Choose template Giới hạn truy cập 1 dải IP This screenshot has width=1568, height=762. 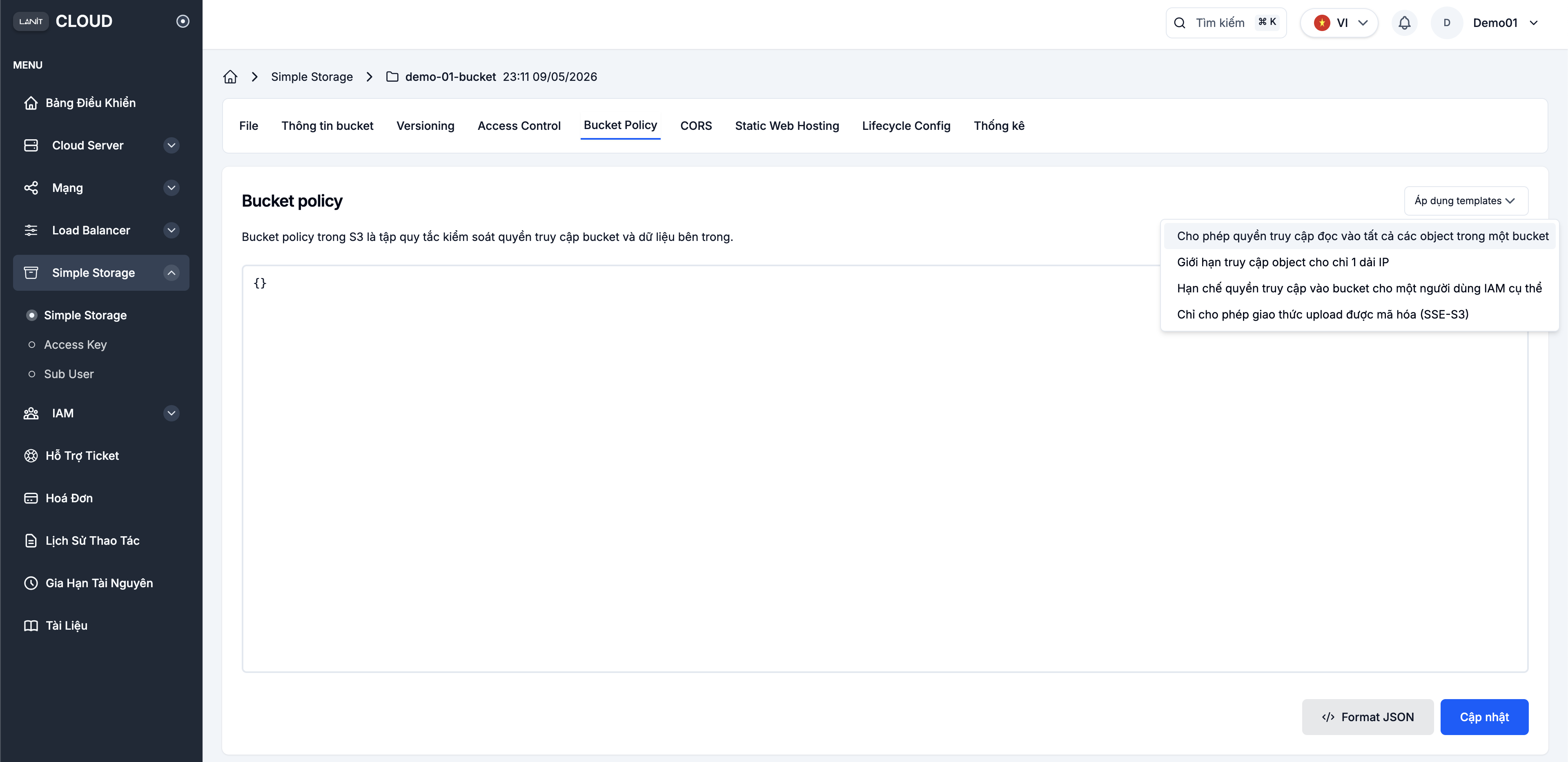tap(1359, 262)
